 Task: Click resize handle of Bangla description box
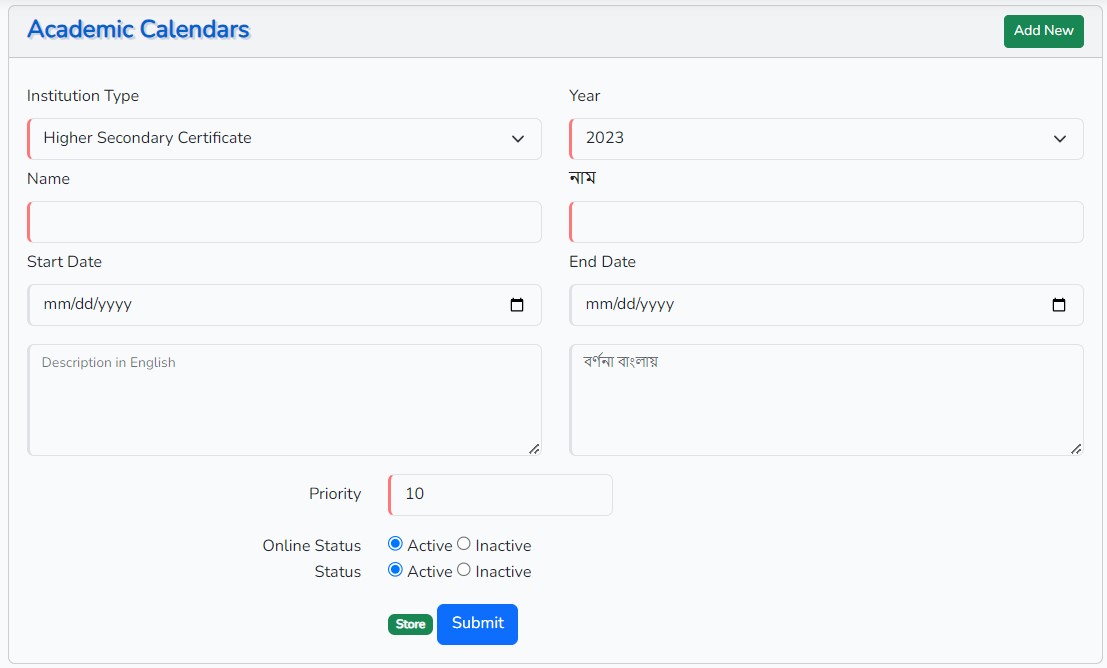coord(1076,449)
